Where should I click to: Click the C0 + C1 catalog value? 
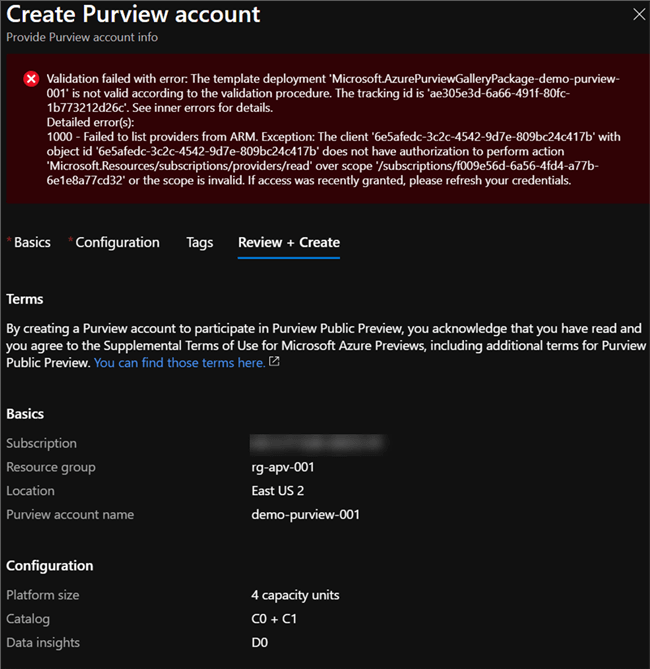(273, 619)
